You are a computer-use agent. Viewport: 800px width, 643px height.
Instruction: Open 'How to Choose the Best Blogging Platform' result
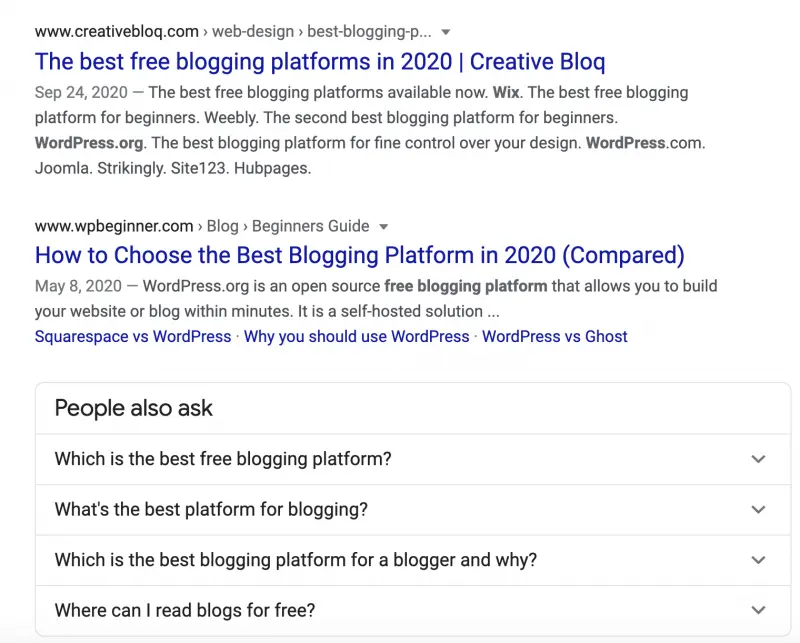(x=359, y=255)
